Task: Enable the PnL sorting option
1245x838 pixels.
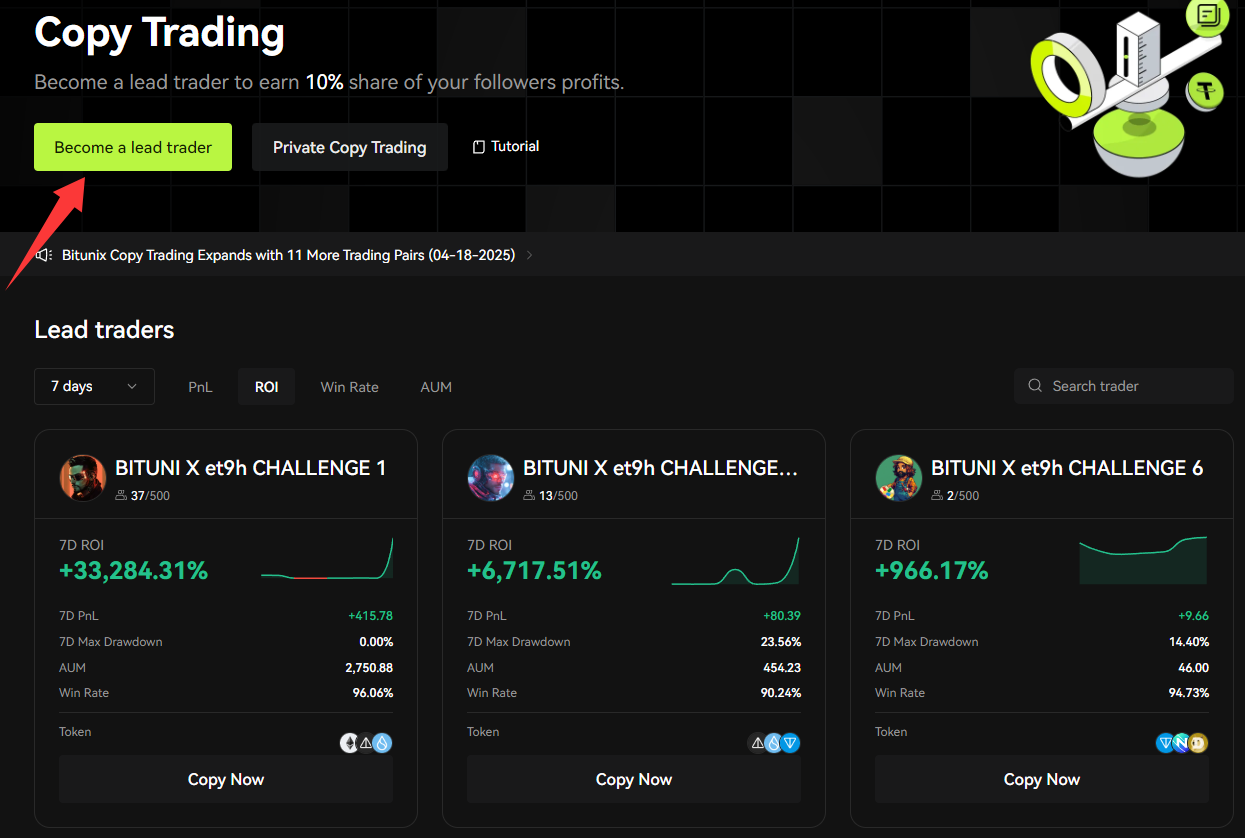Action: [200, 386]
